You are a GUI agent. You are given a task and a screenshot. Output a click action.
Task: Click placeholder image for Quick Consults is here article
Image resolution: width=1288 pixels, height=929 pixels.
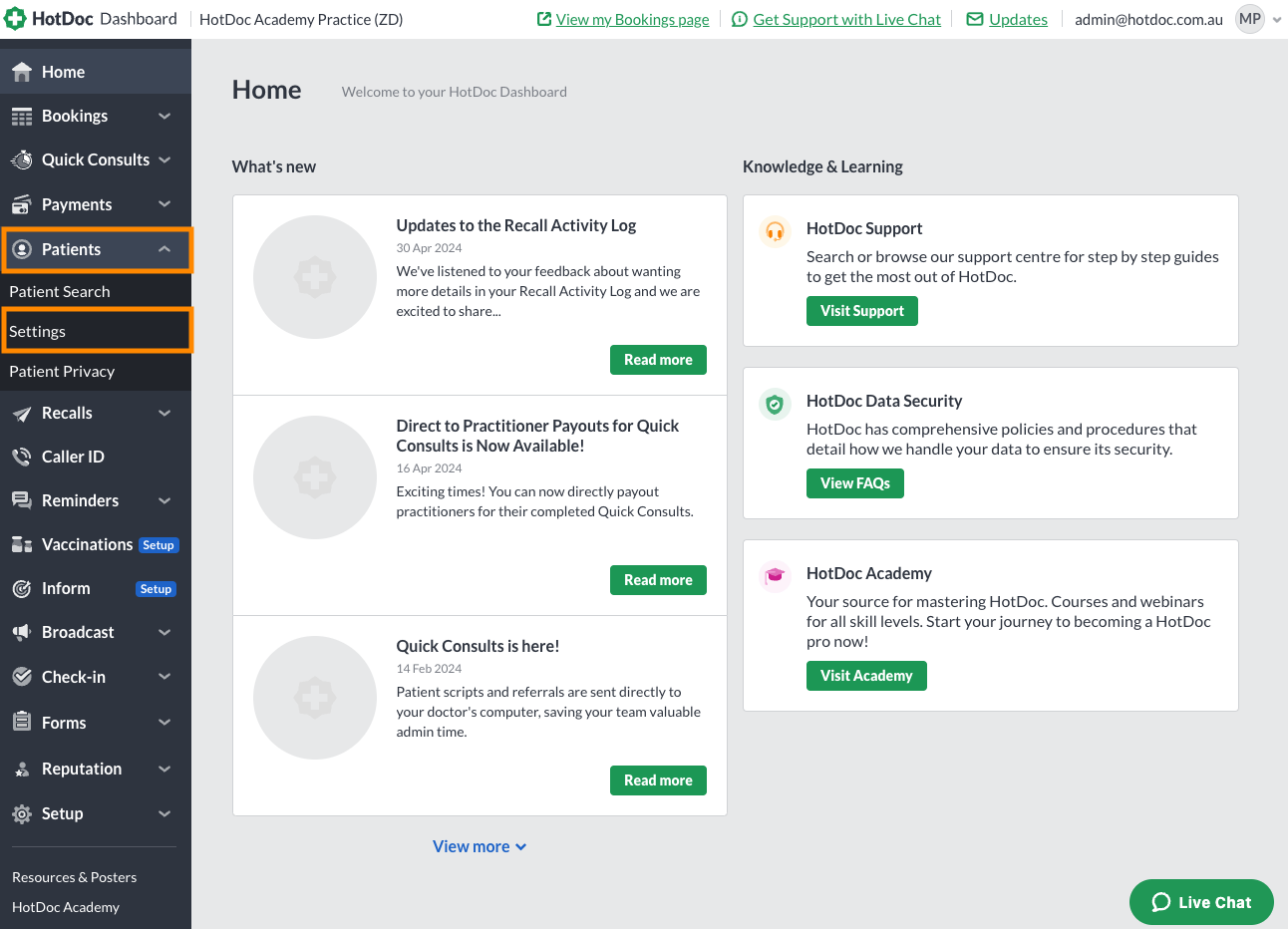pyautogui.click(x=315, y=698)
